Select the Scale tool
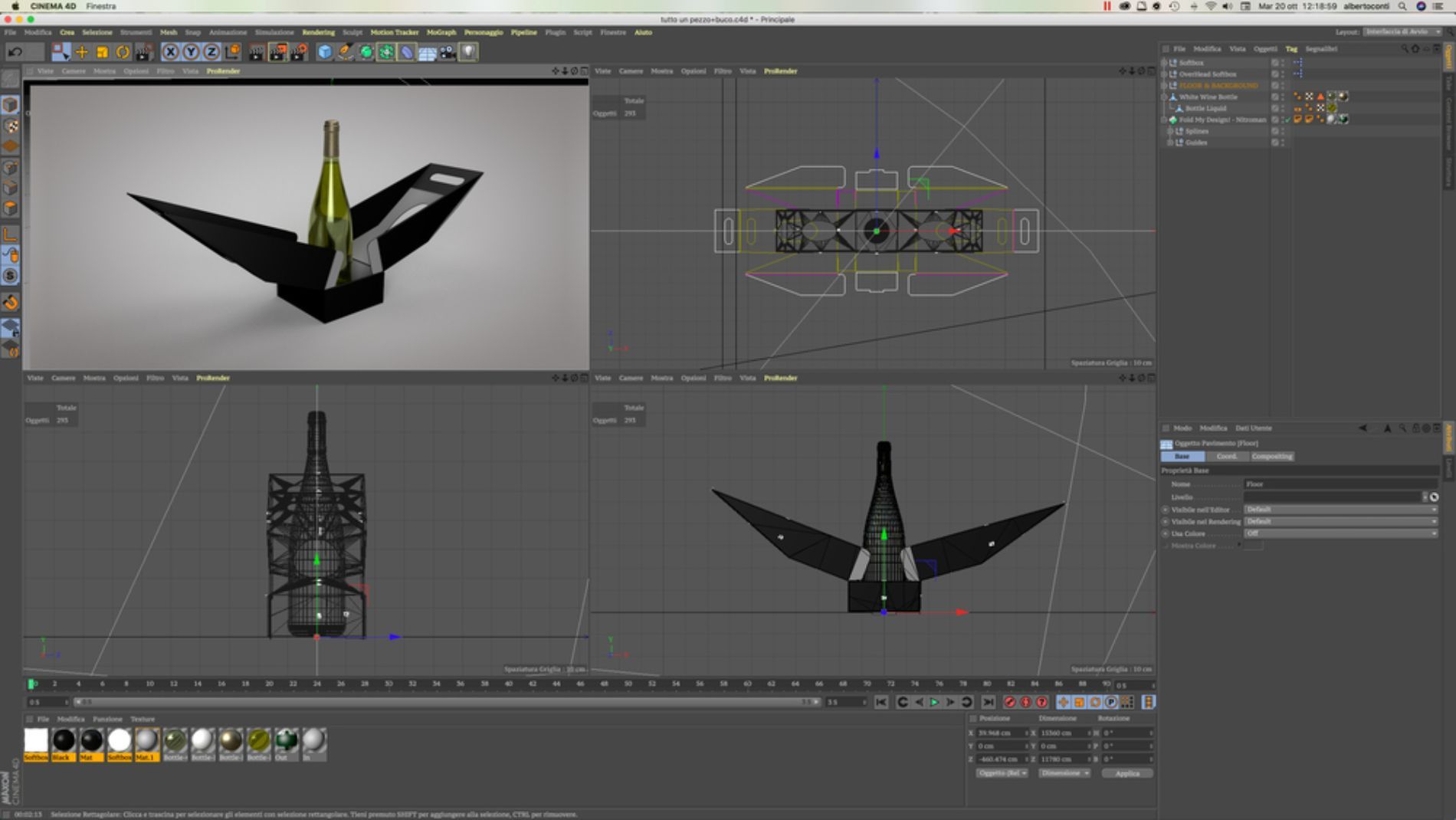 pyautogui.click(x=102, y=52)
